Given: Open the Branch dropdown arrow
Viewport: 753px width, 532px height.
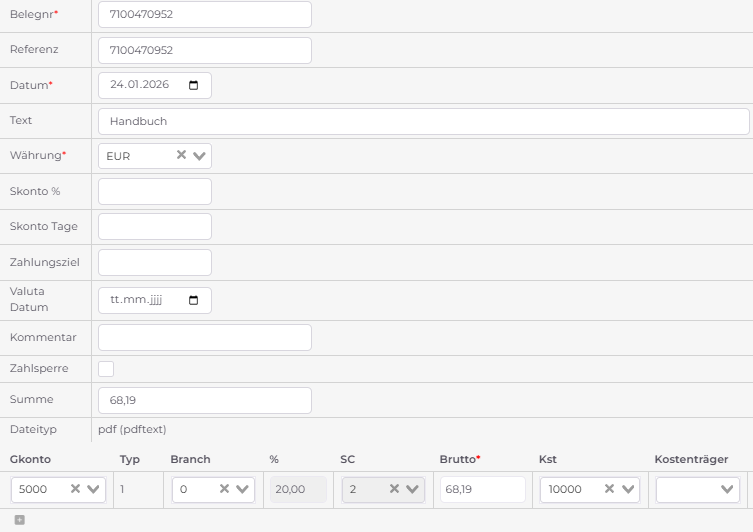Looking at the screenshot, I should 244,490.
